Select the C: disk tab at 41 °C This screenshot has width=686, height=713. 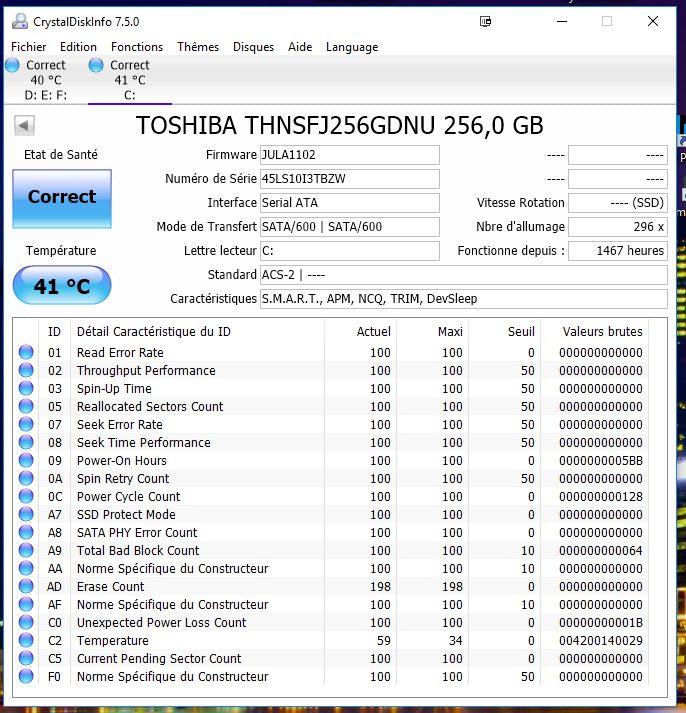pos(130,80)
